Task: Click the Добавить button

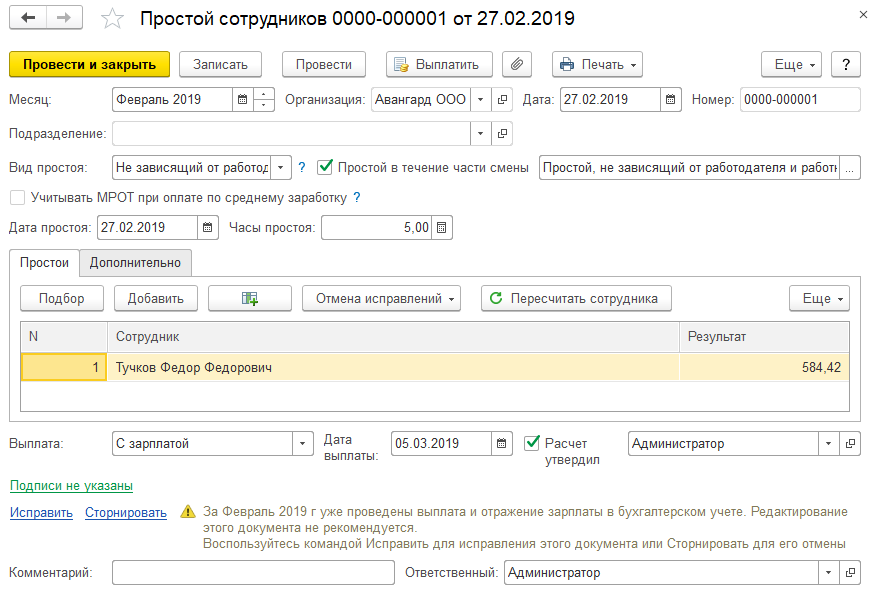Action: coord(155,299)
